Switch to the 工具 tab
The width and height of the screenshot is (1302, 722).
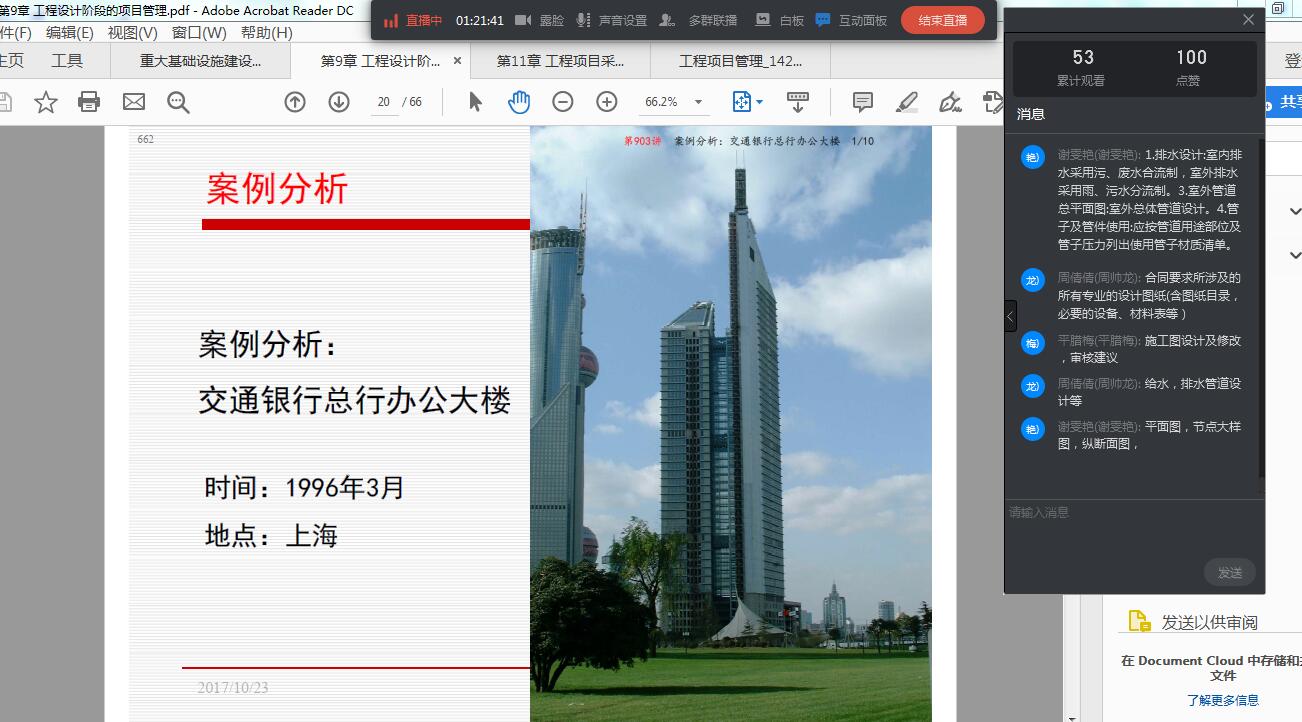(67, 61)
